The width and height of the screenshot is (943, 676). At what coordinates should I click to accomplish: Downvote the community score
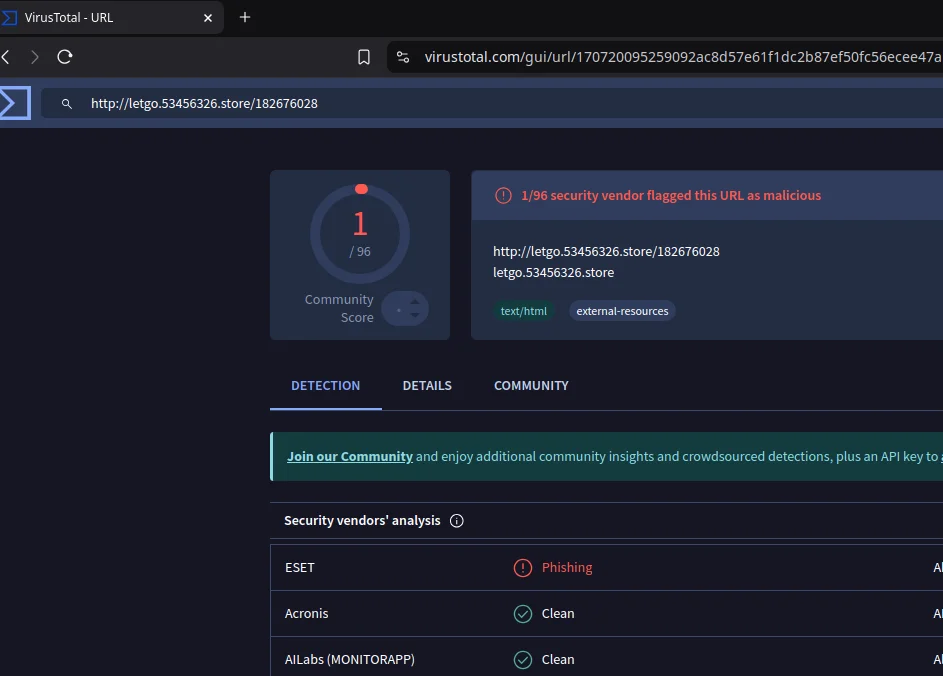(x=415, y=315)
